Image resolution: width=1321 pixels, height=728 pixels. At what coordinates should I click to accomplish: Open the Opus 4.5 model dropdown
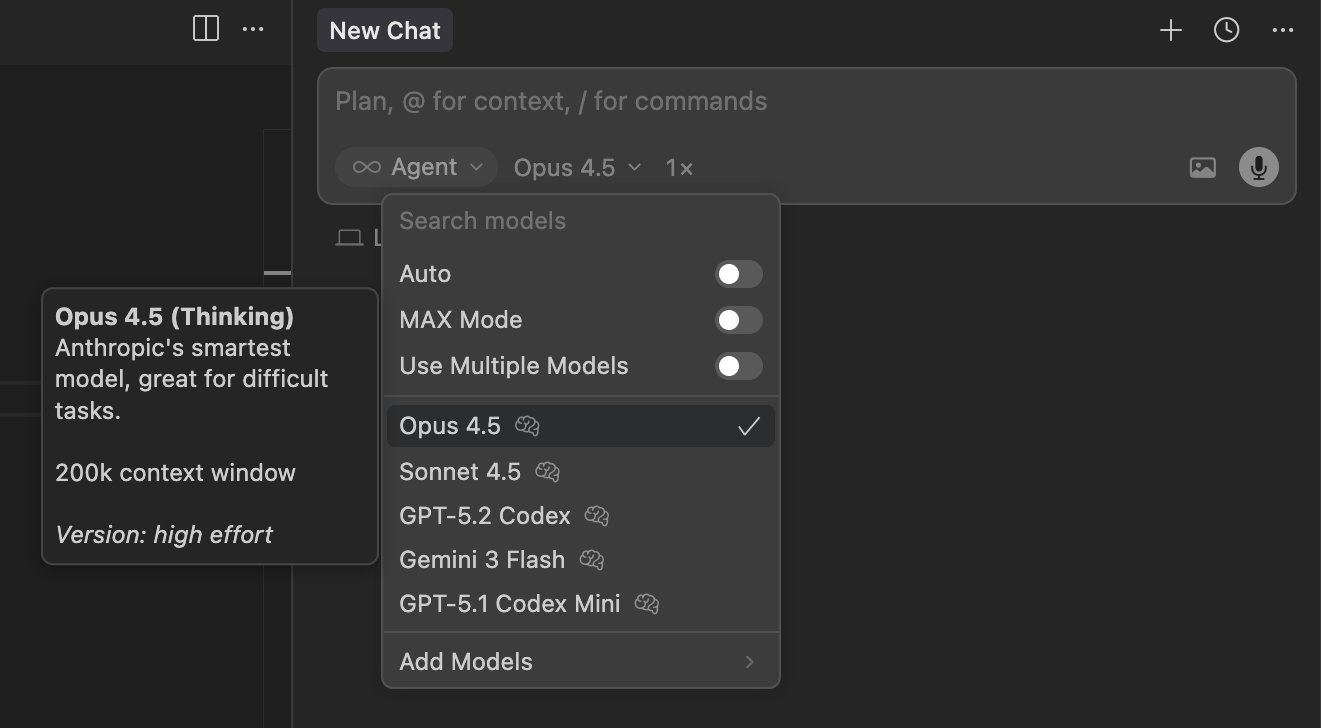(x=575, y=167)
